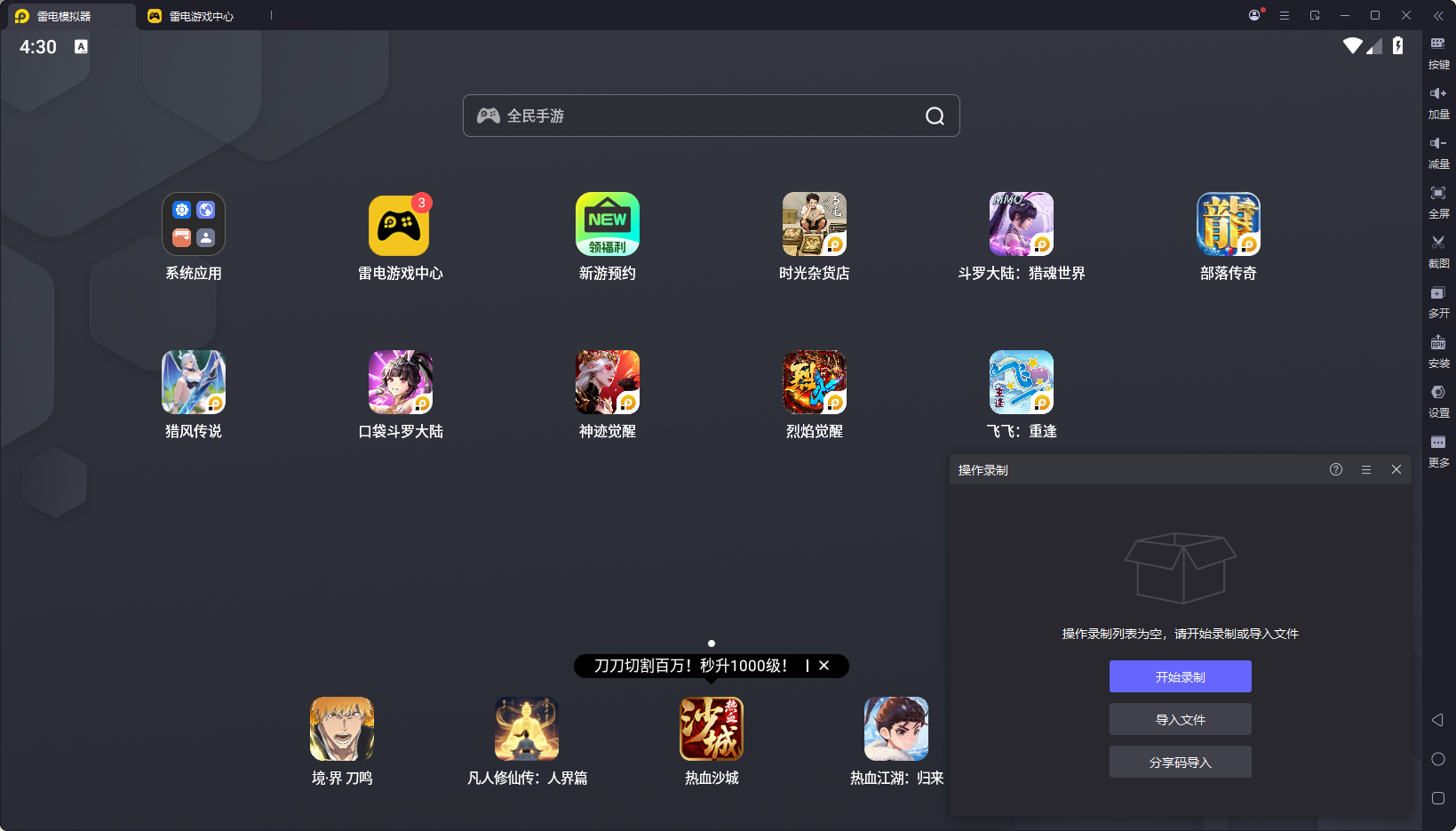Launch 热血沙城 from the dock

(712, 729)
